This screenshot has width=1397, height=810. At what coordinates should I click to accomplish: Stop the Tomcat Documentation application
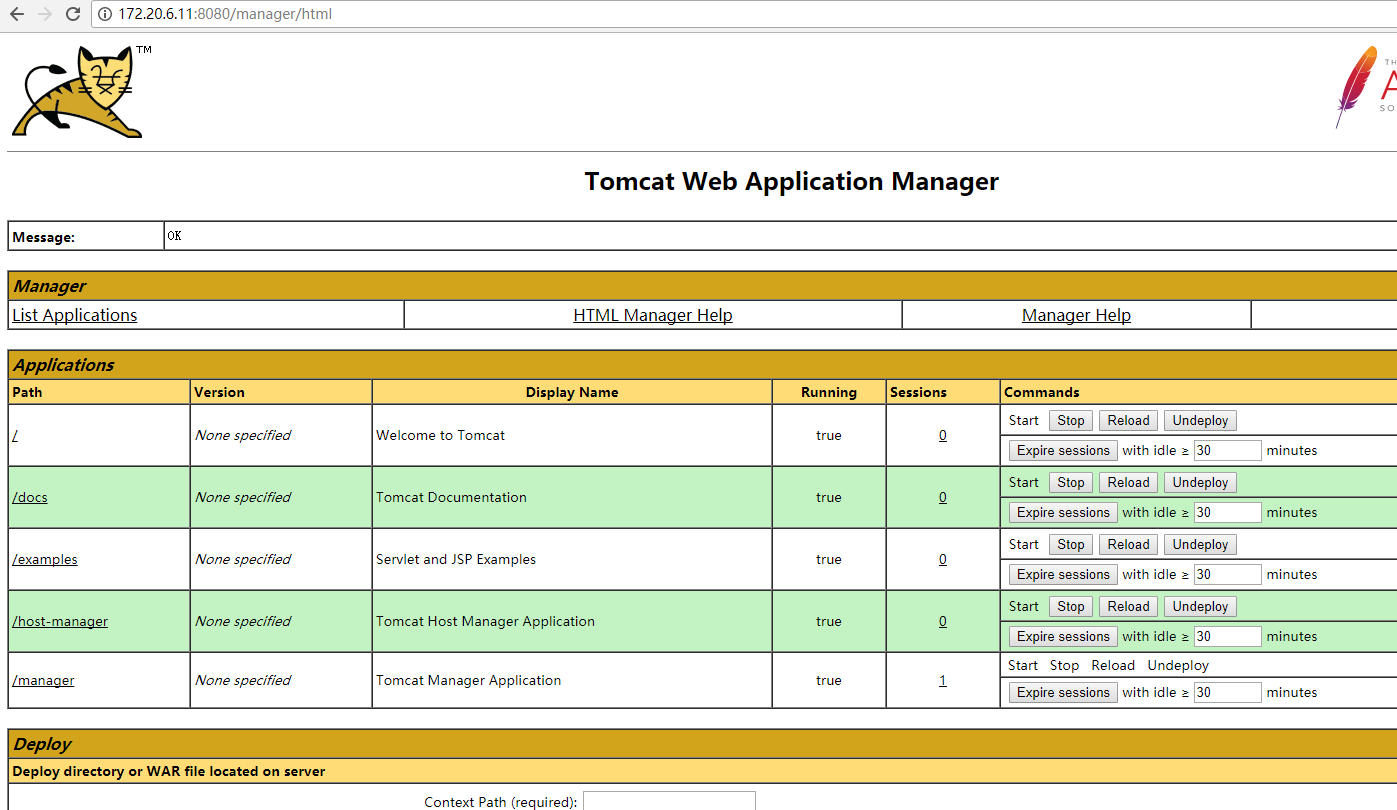click(1071, 483)
